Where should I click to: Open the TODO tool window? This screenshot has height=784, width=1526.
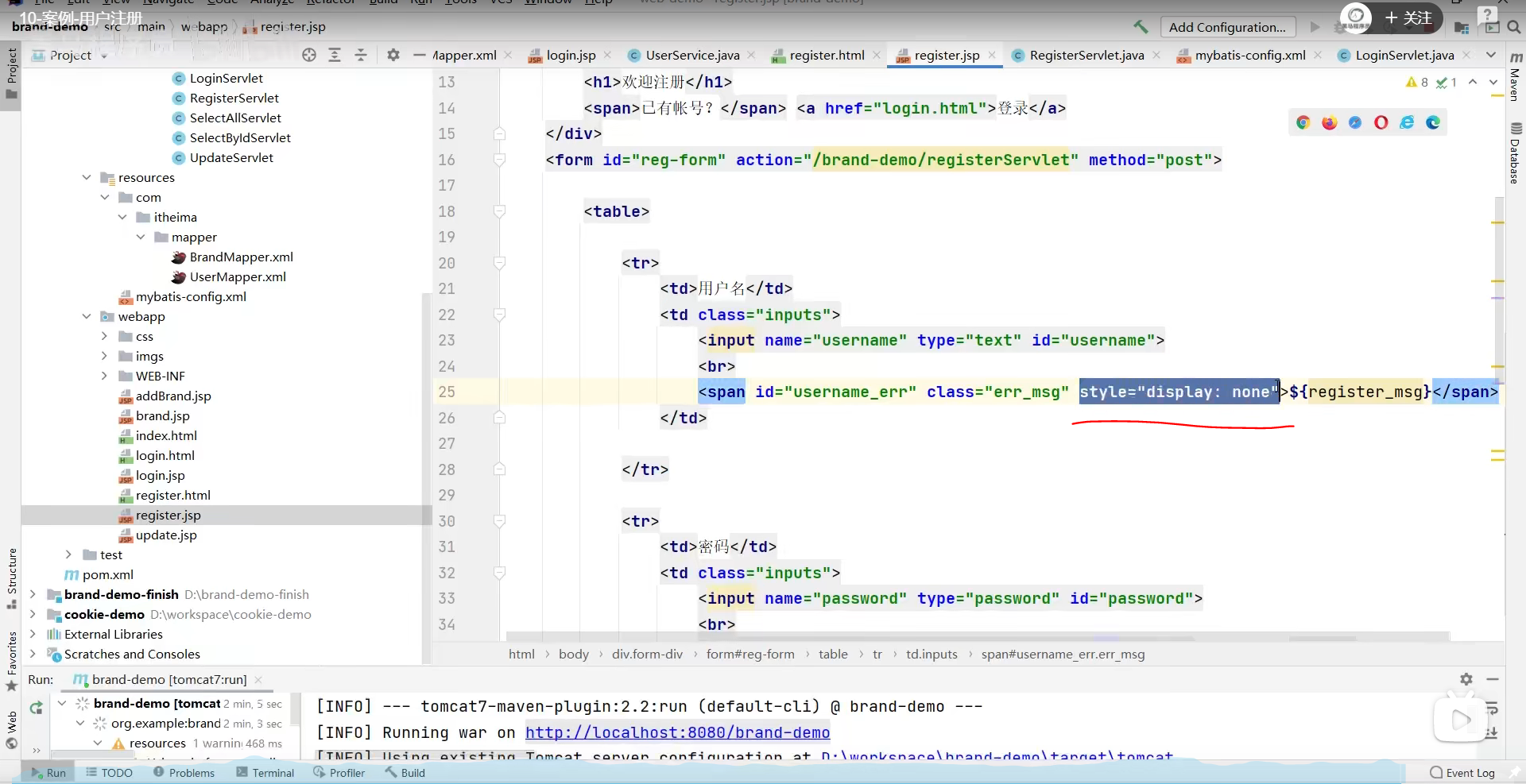[x=109, y=773]
